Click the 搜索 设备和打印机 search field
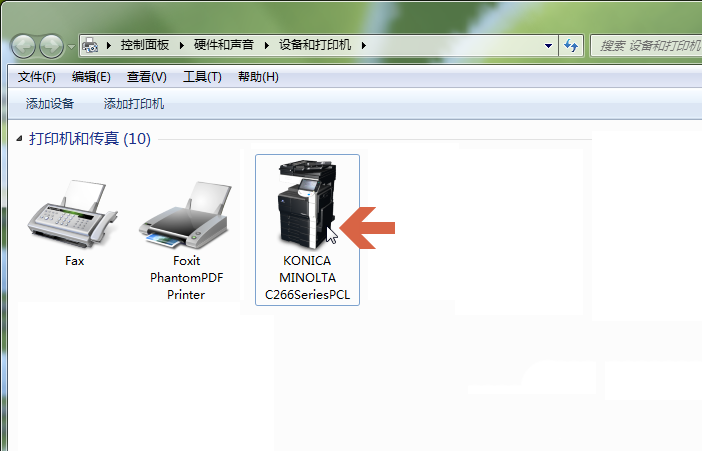The image size is (702, 451). click(x=646, y=46)
